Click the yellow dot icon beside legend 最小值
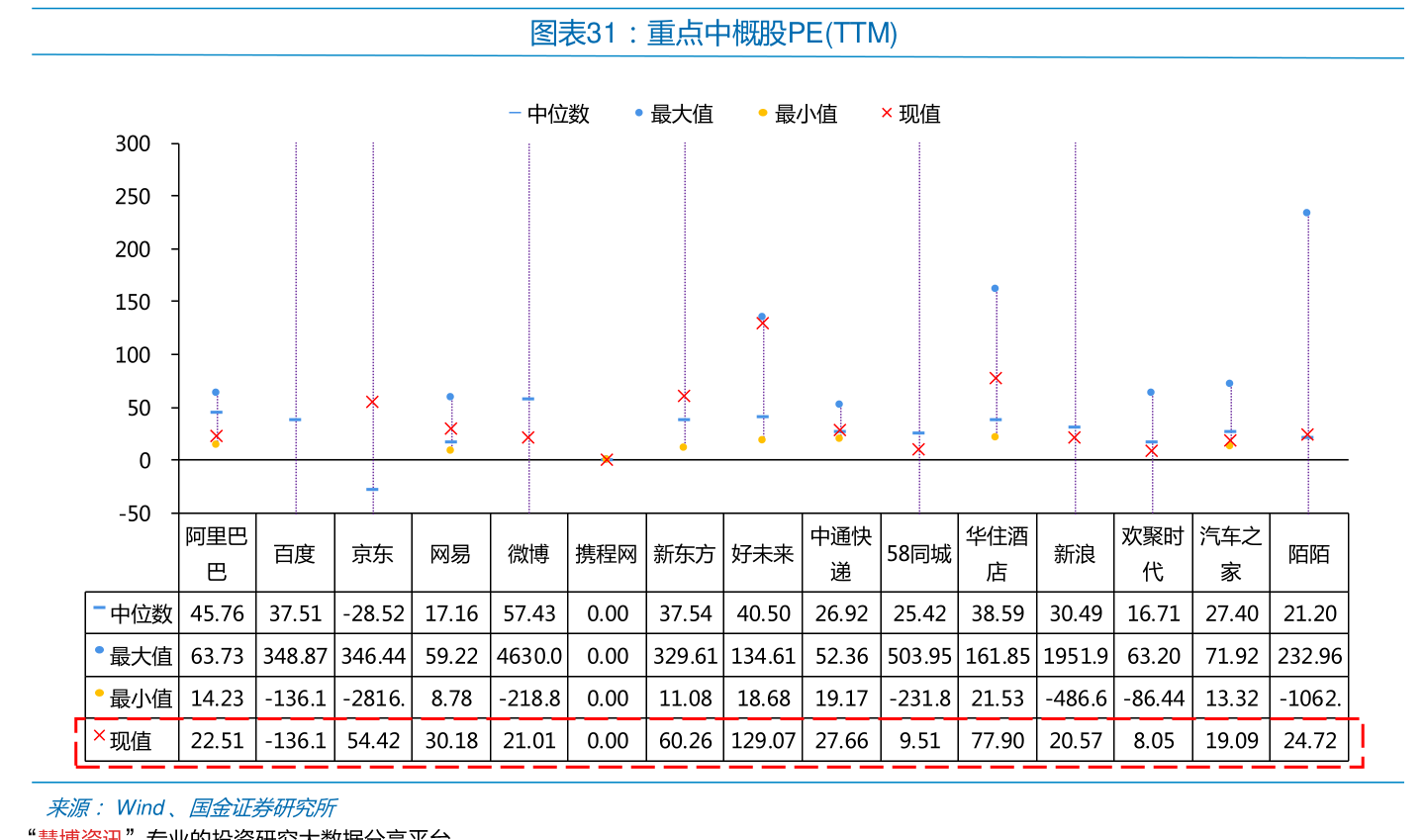Viewport: 1425px width, 840px height. [x=762, y=113]
